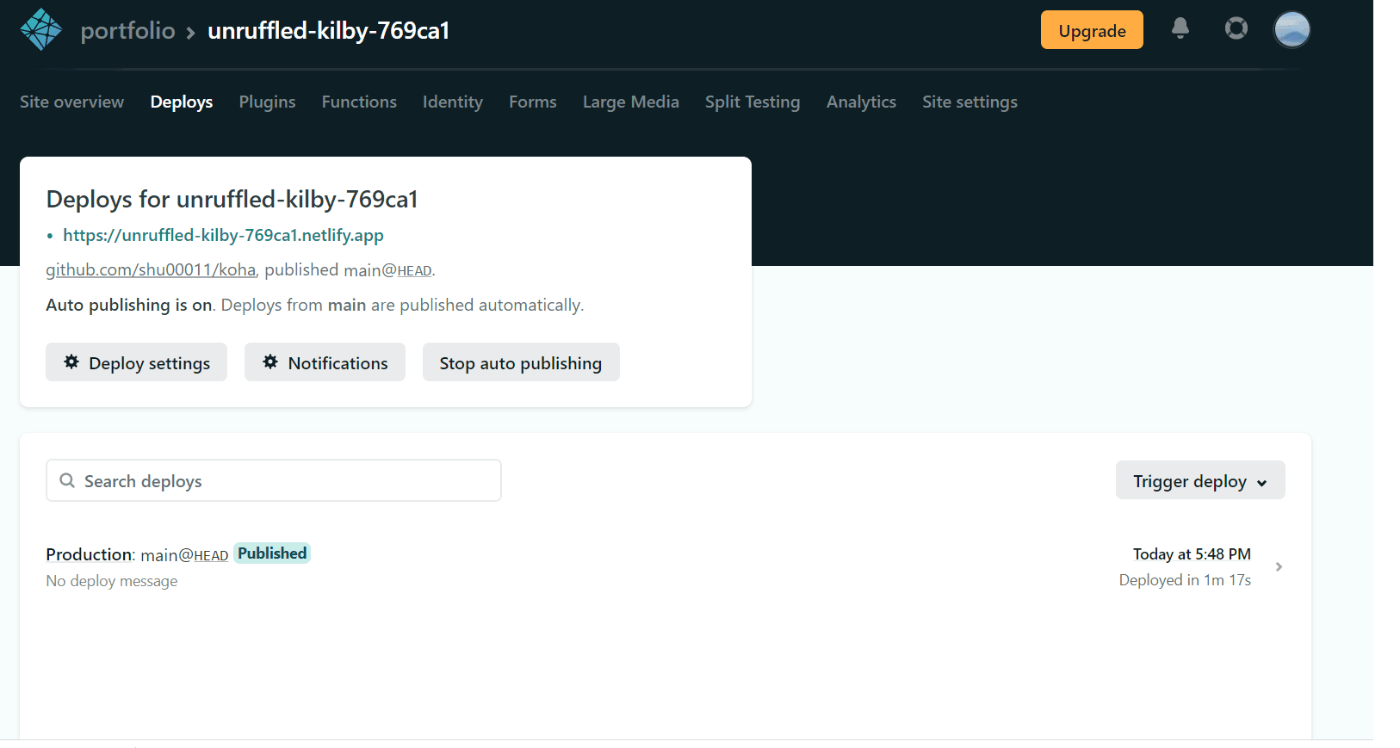Click 'No deploy message' text
This screenshot has height=748, width=1400.
coord(112,581)
